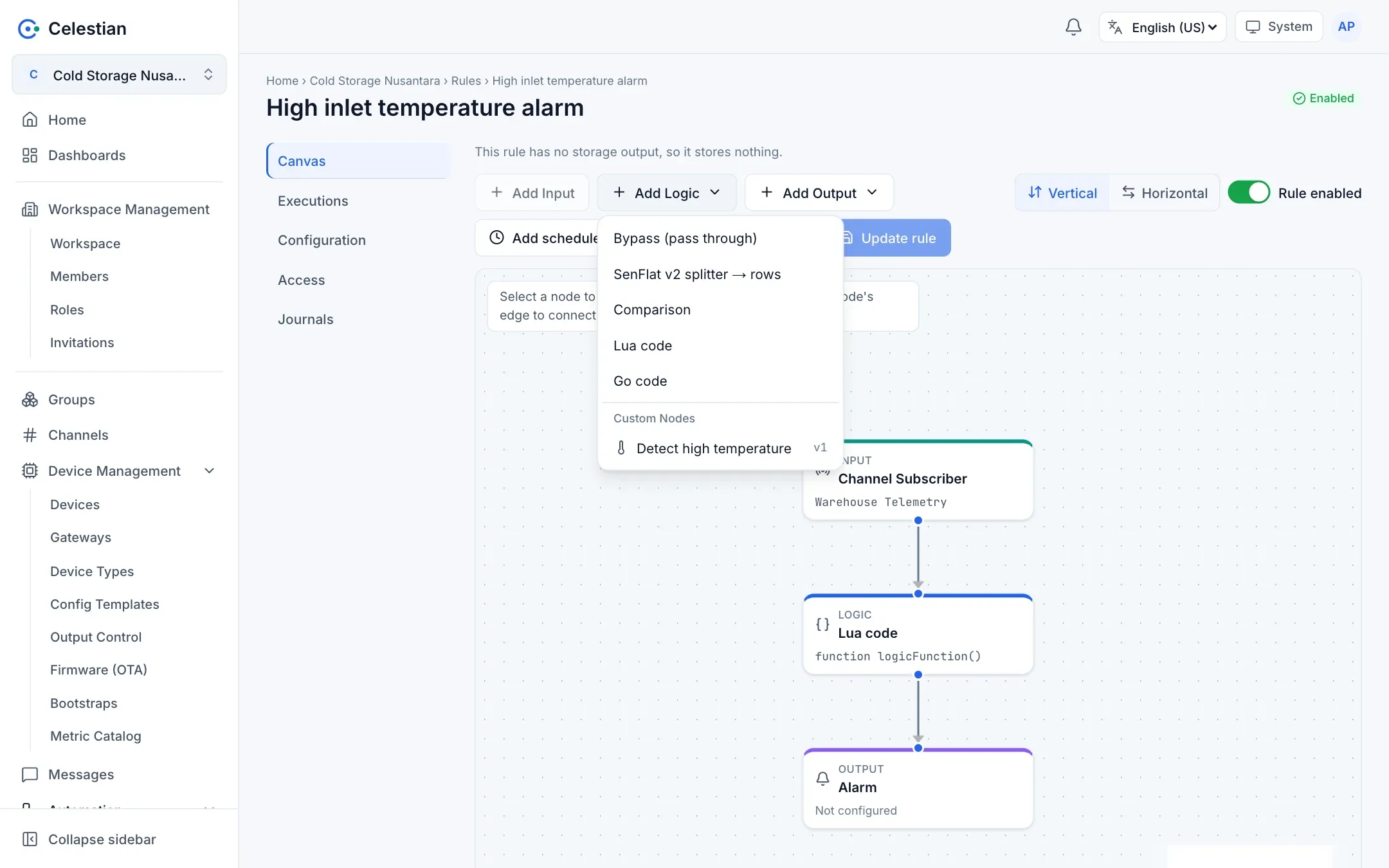Collapse the Device Management section chevron

(209, 471)
